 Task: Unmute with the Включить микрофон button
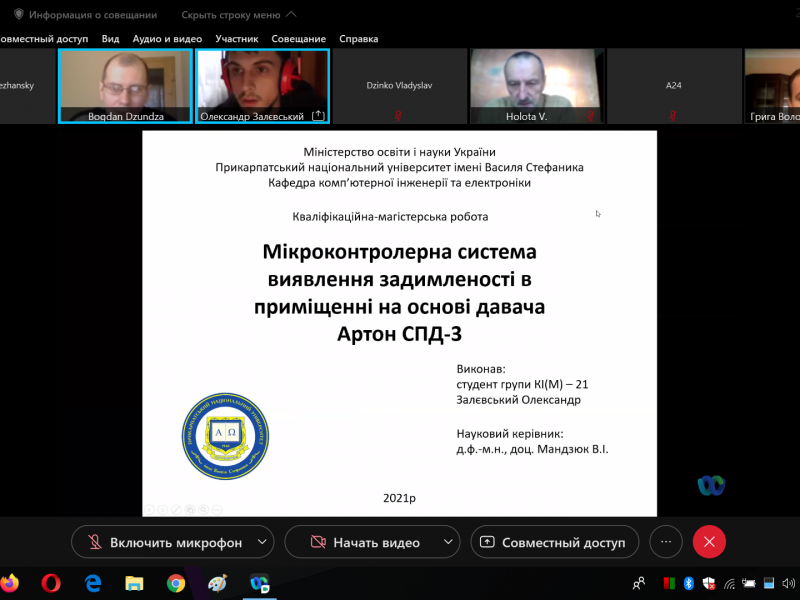tap(165, 542)
